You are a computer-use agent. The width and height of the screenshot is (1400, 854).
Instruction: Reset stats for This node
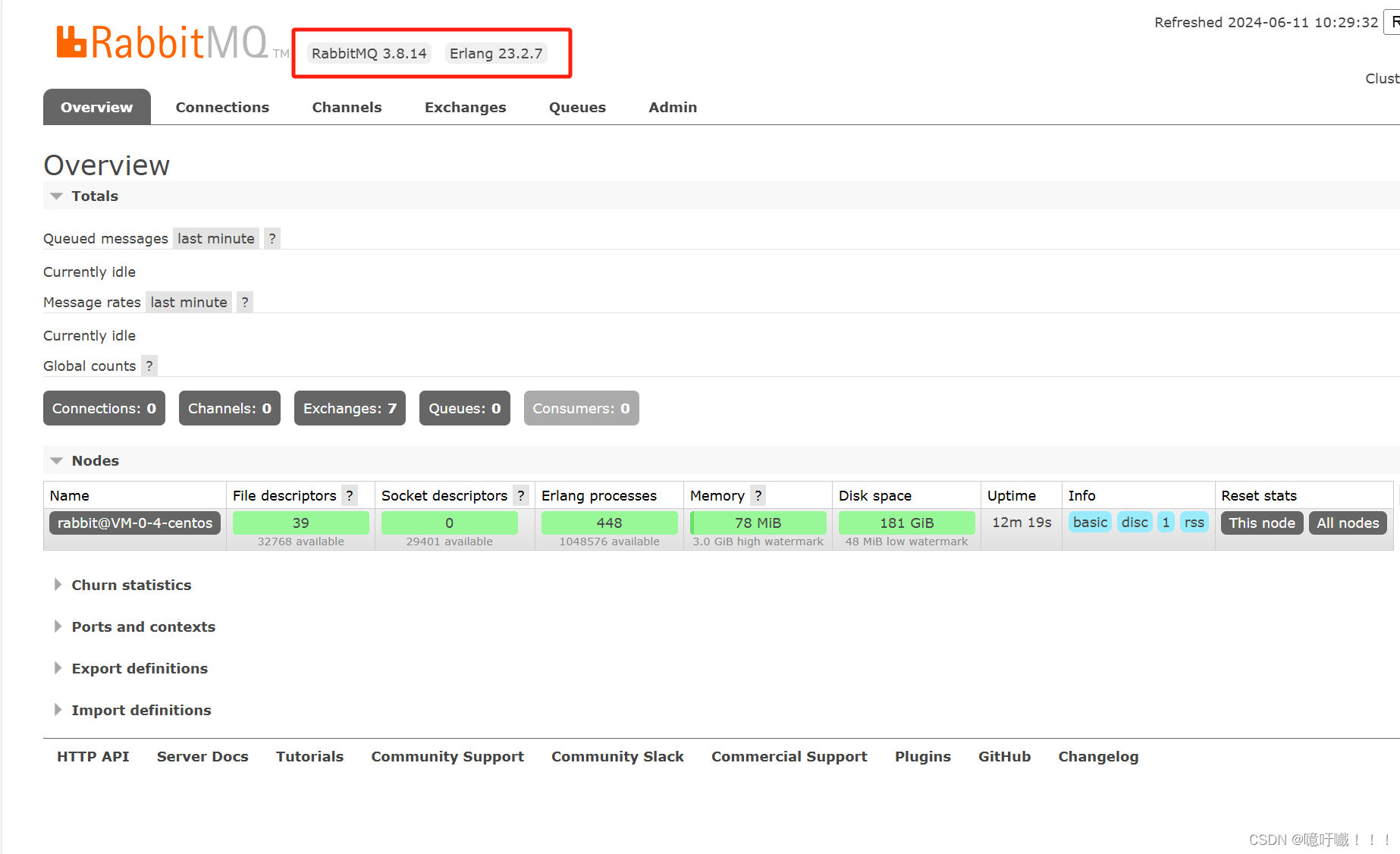[x=1262, y=523]
